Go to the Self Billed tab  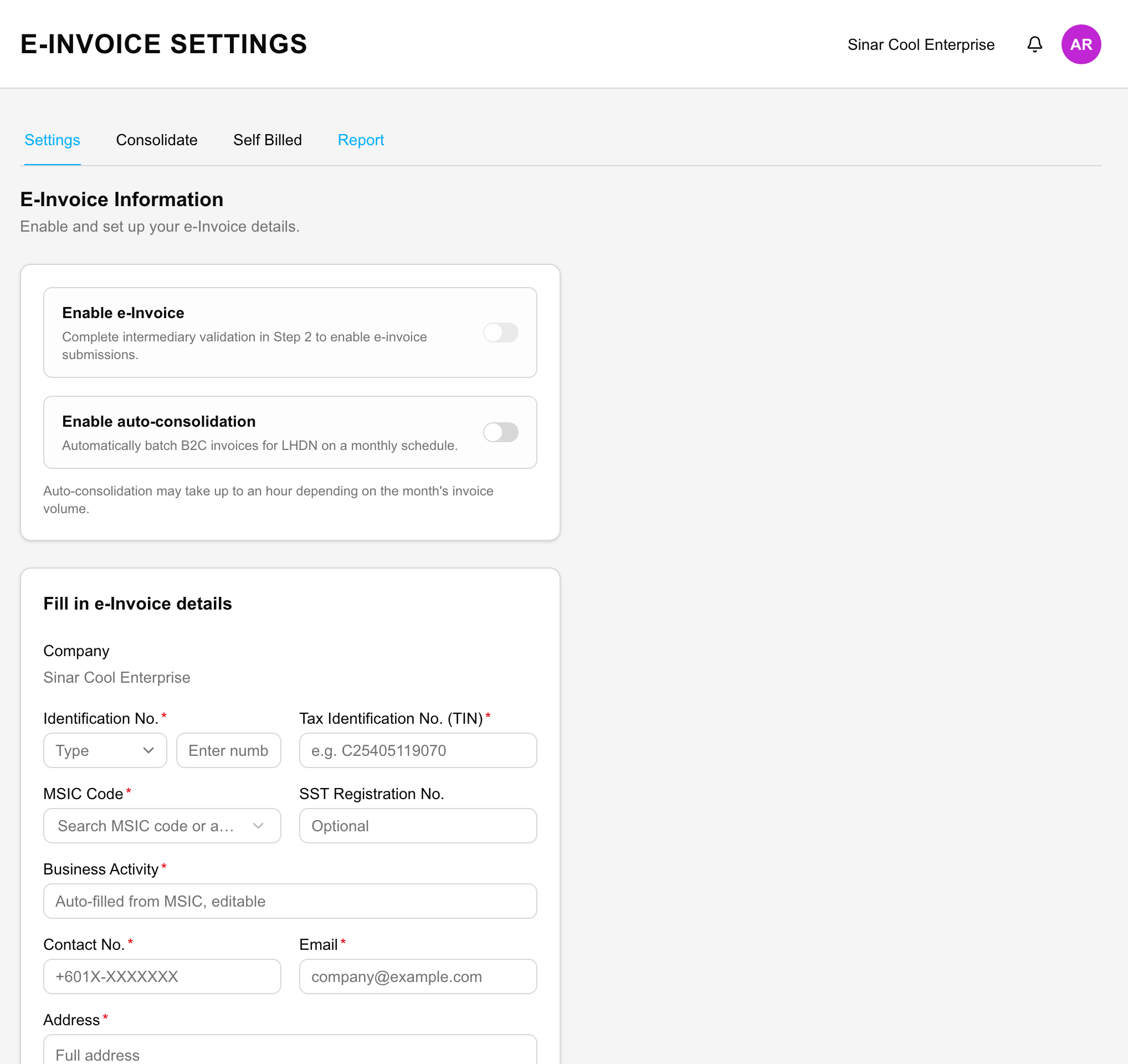(267, 140)
